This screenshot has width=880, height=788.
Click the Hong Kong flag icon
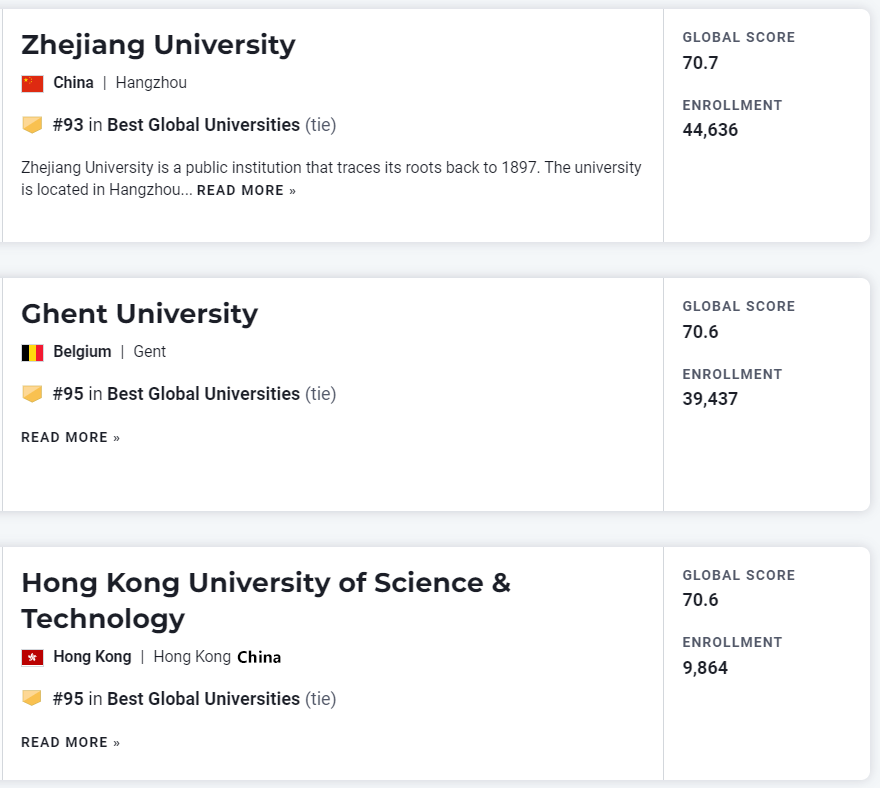pos(32,657)
